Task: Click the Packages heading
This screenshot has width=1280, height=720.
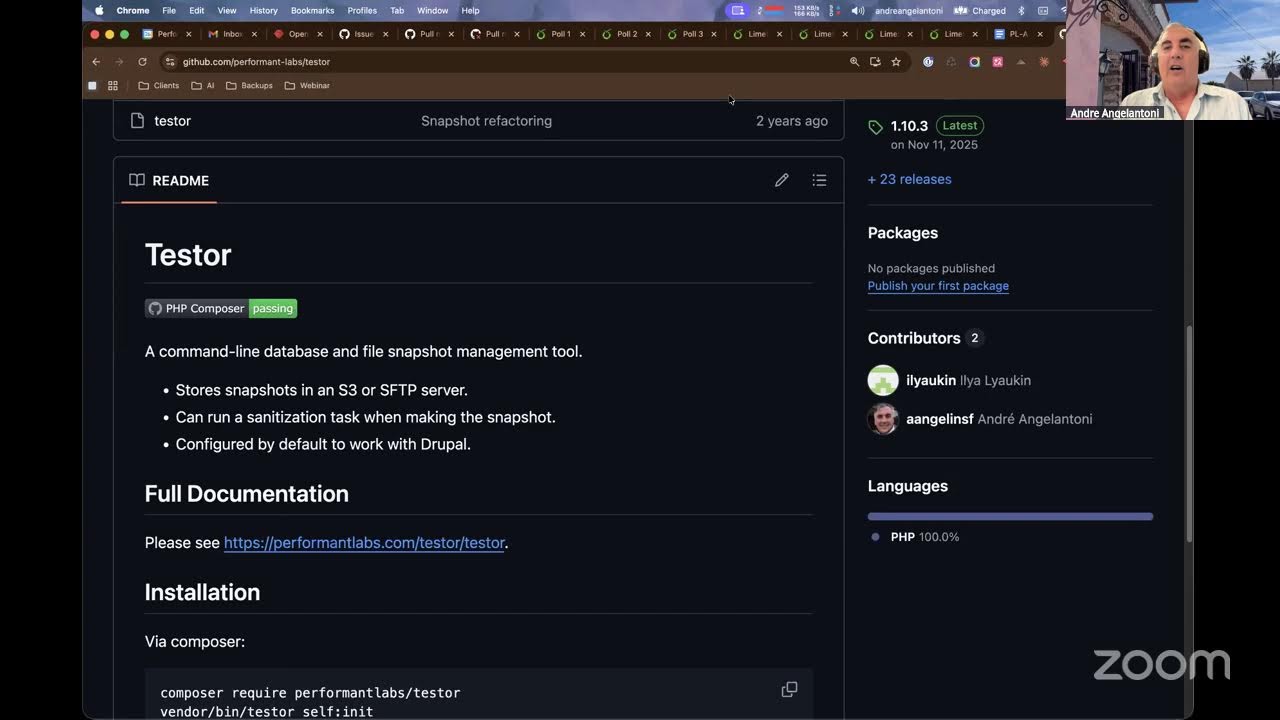Action: tap(903, 233)
